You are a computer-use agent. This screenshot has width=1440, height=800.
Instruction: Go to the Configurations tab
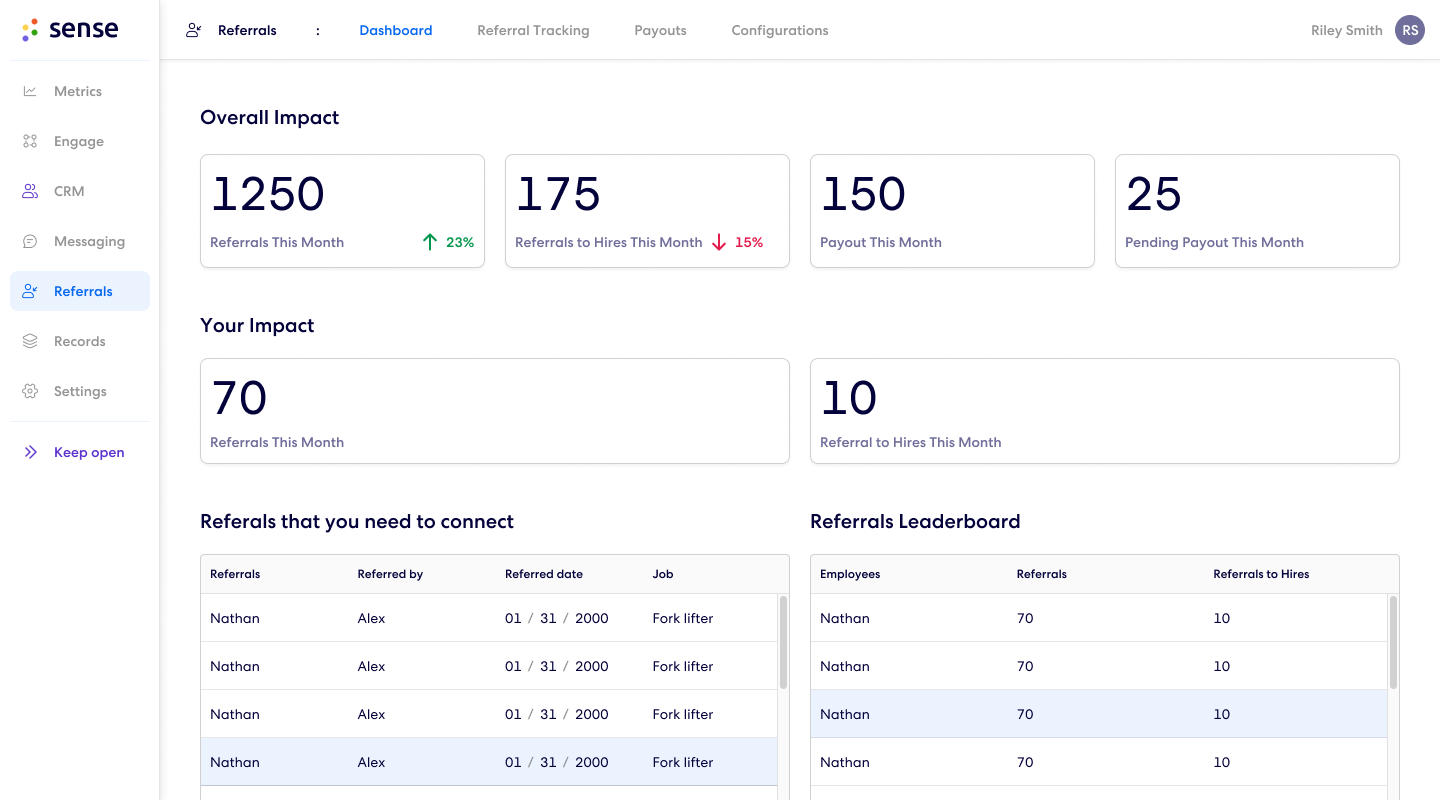(779, 30)
